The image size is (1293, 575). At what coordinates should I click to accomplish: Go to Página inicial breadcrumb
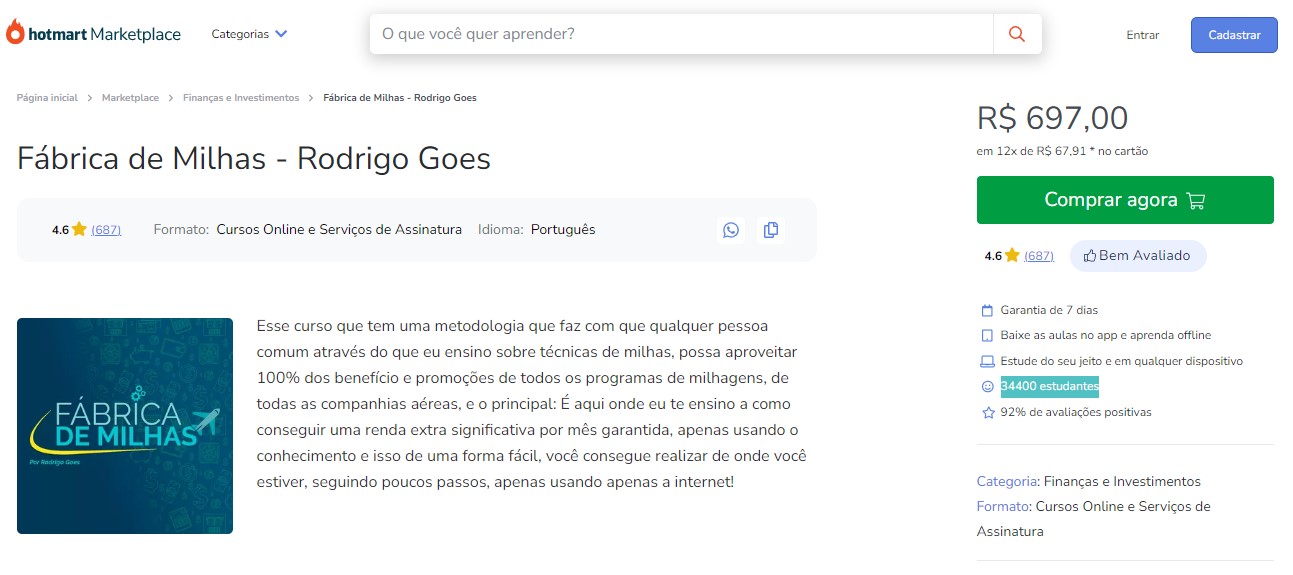click(x=47, y=98)
